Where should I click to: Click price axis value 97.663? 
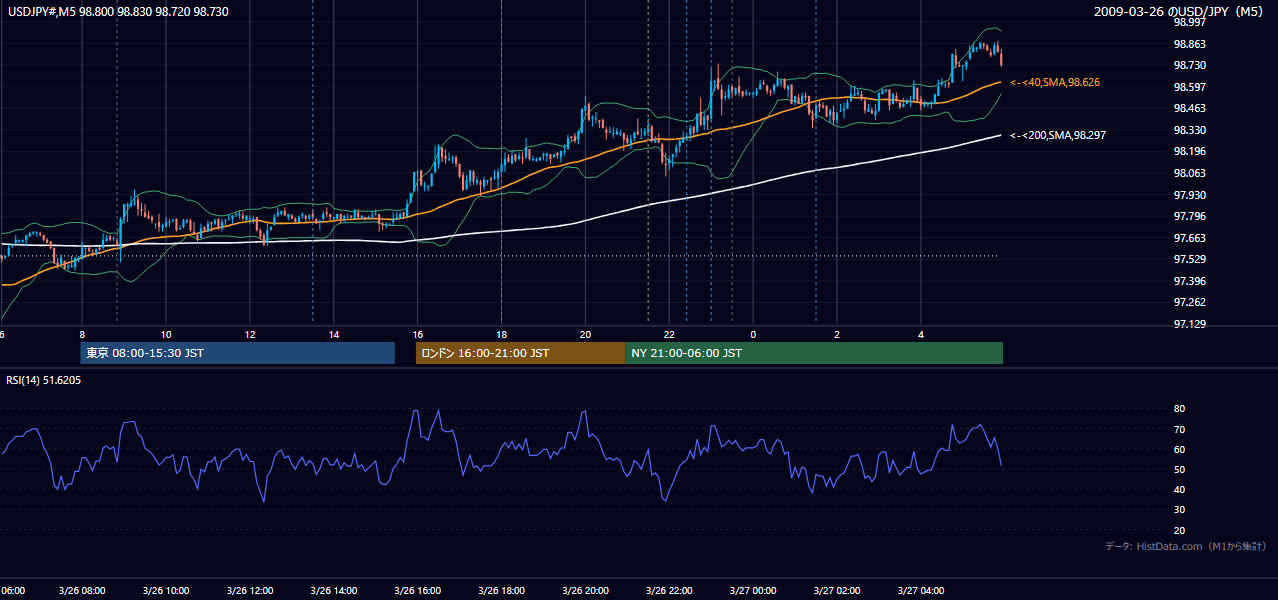coord(1191,238)
